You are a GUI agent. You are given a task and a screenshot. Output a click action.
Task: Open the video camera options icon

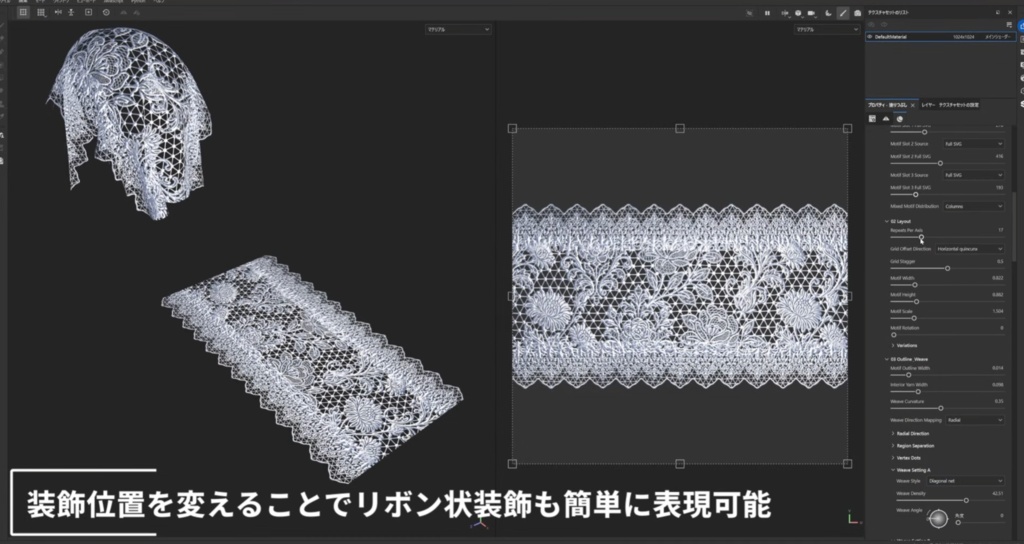[x=812, y=13]
